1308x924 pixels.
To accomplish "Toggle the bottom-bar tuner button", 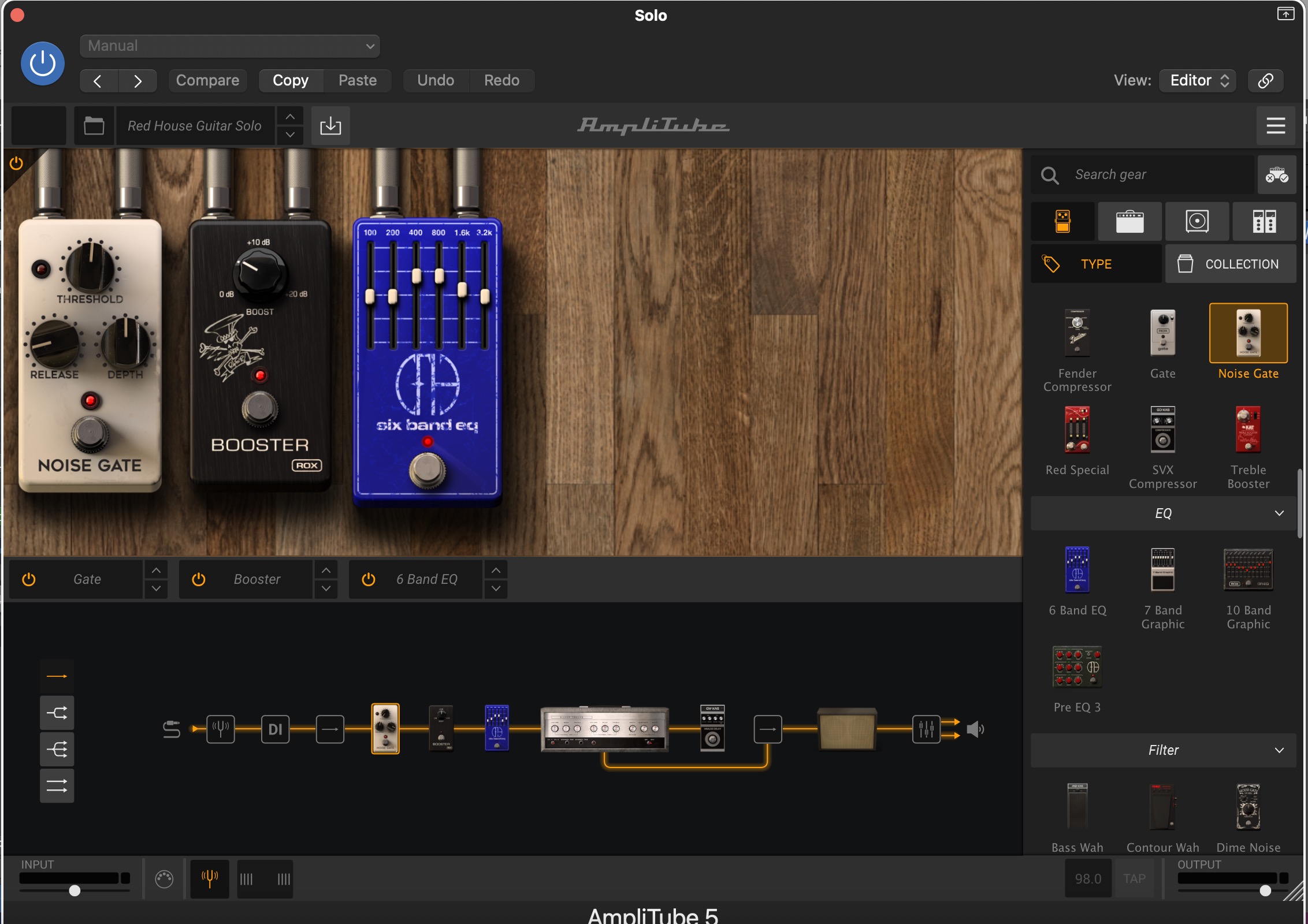I will pyautogui.click(x=210, y=879).
